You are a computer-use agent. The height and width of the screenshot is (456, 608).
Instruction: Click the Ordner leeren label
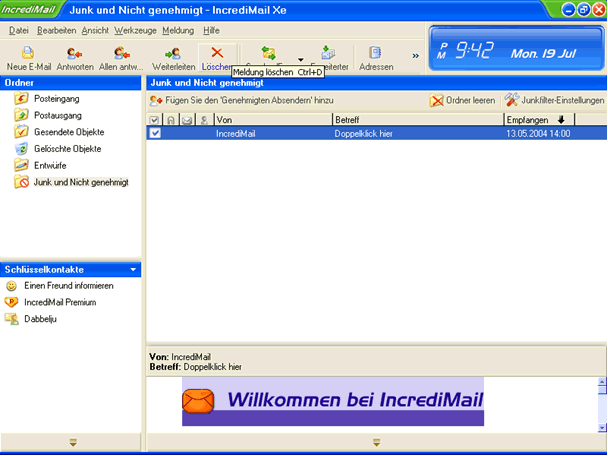point(470,100)
